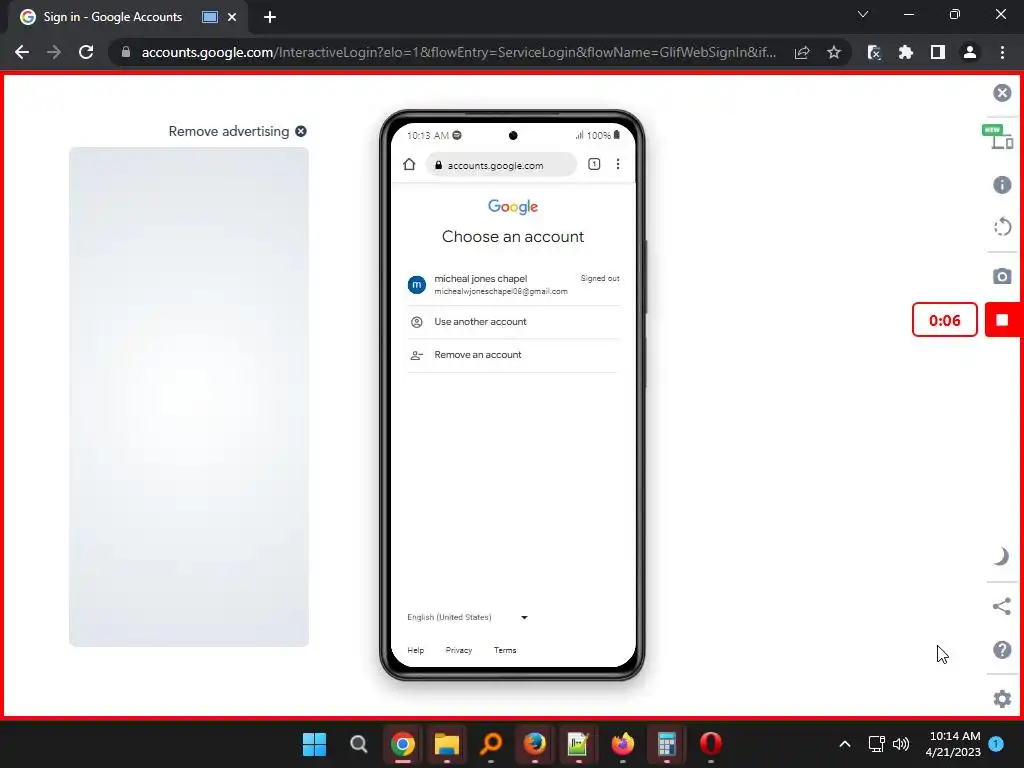Open the Chrome tab search chevron
Viewport: 1024px width, 768px height.
[x=863, y=14]
